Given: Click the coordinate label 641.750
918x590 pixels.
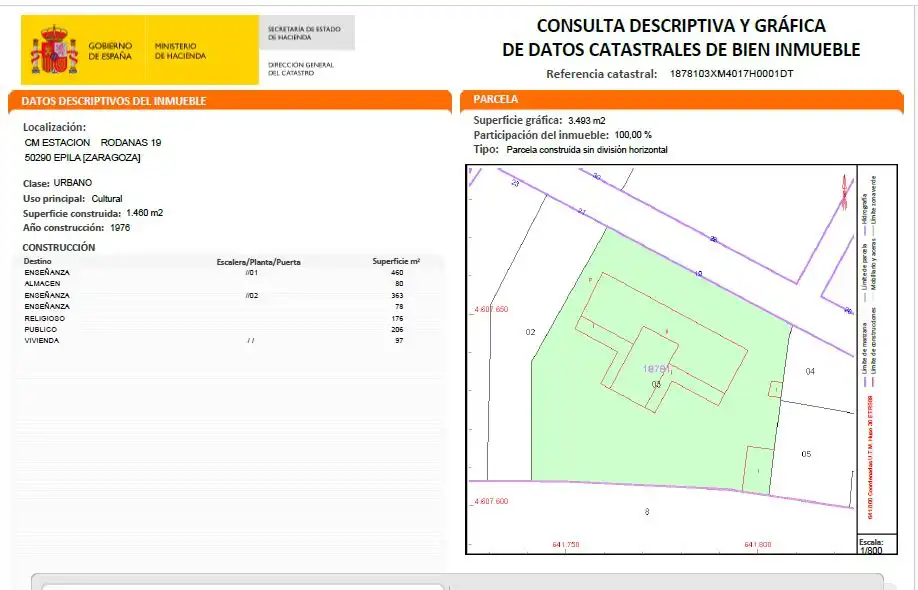Looking at the screenshot, I should coord(566,544).
